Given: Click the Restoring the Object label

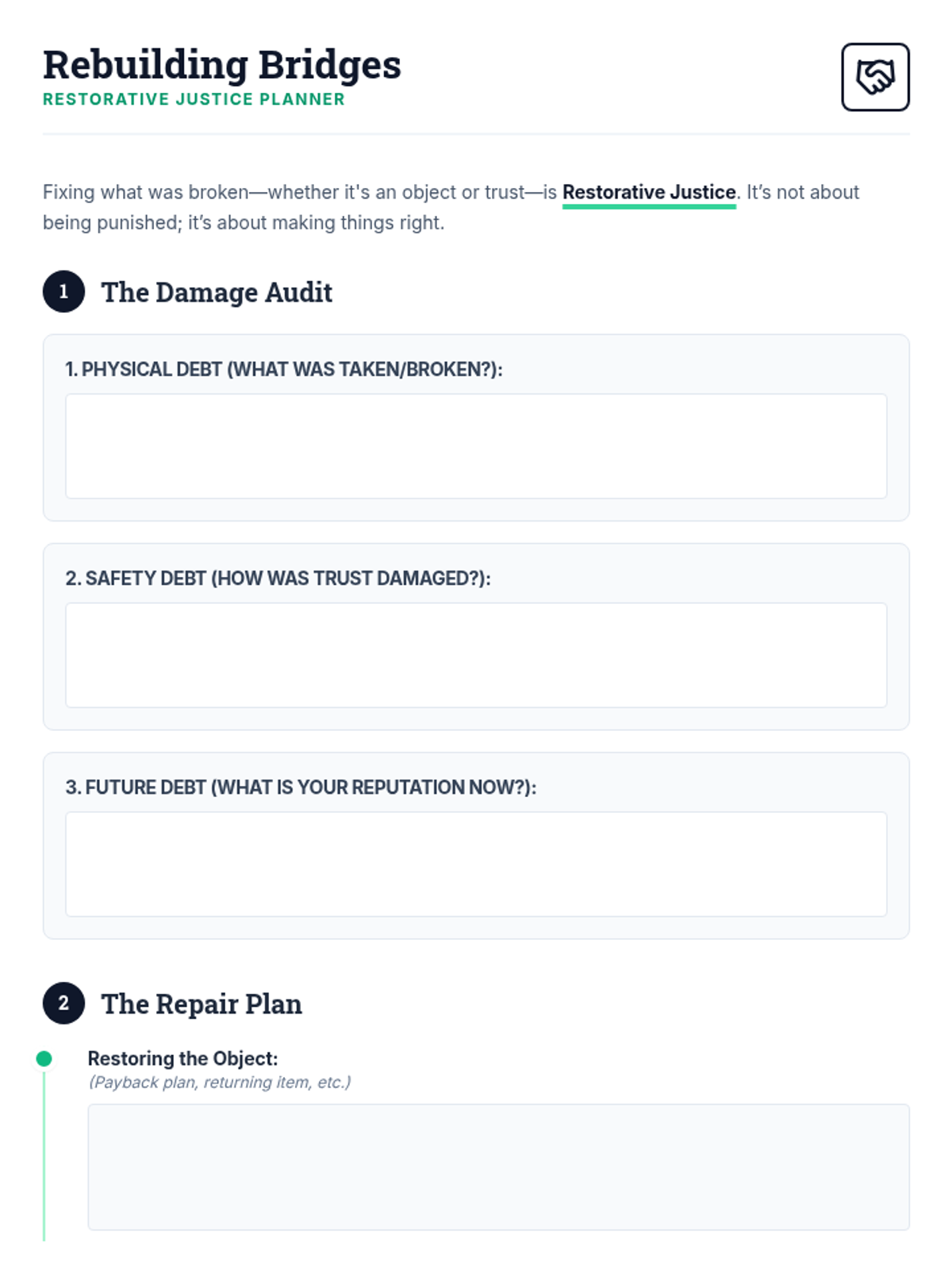Looking at the screenshot, I should pyautogui.click(x=182, y=1058).
